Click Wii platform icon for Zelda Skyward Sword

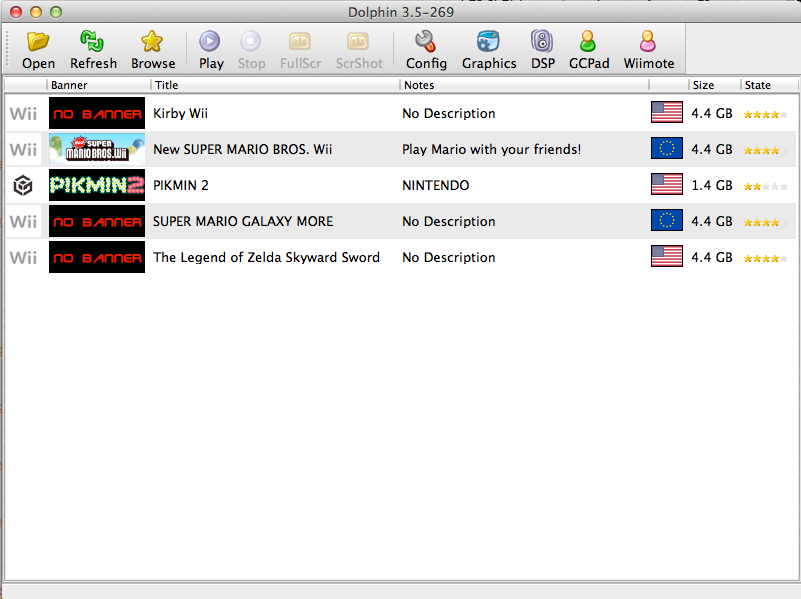[x=23, y=257]
